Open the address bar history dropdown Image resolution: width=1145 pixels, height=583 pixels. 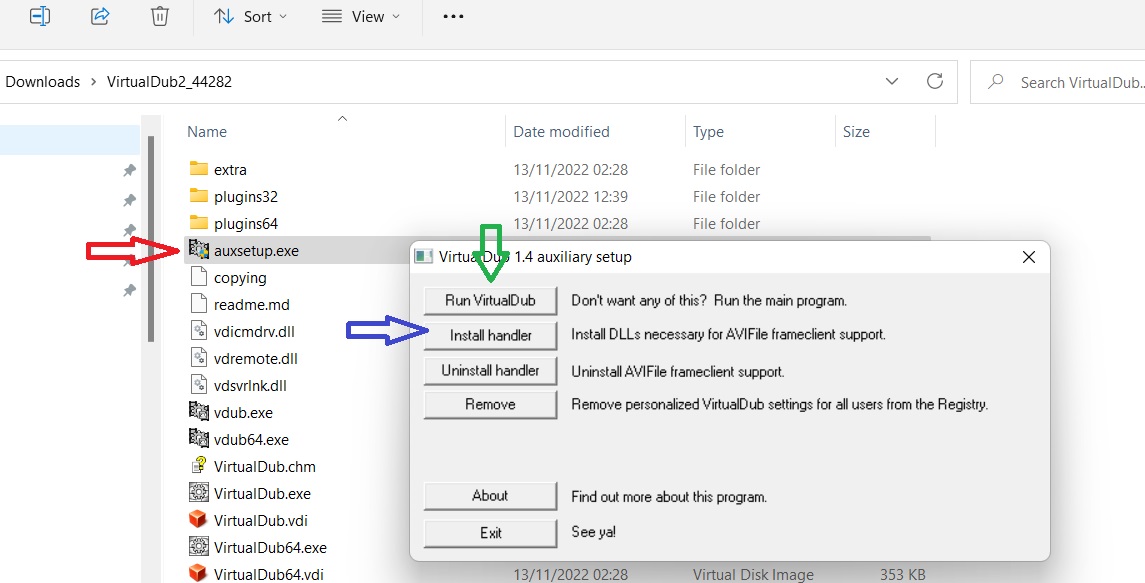[892, 81]
